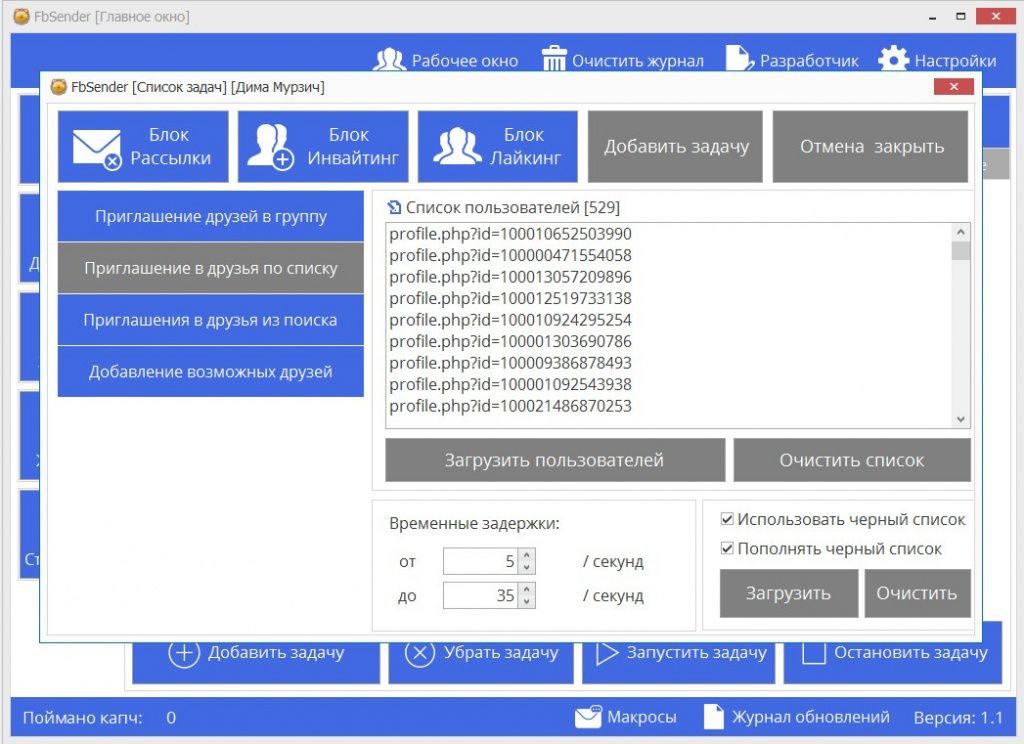
Task: Select row profile.php?id=100000471554058
Action: pyautogui.click(x=669, y=255)
